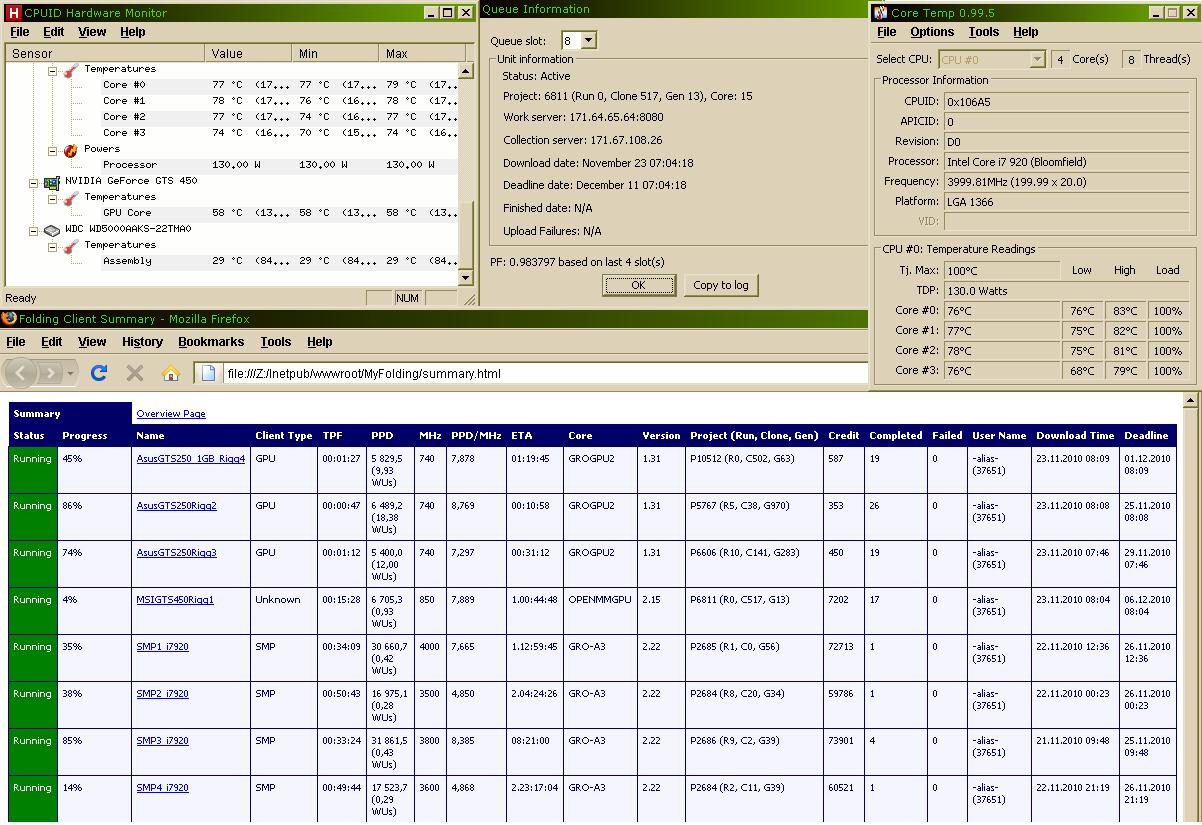Image resolution: width=1202 pixels, height=825 pixels.
Task: Open the Firefox history dropdown arrow
Action: (x=71, y=373)
